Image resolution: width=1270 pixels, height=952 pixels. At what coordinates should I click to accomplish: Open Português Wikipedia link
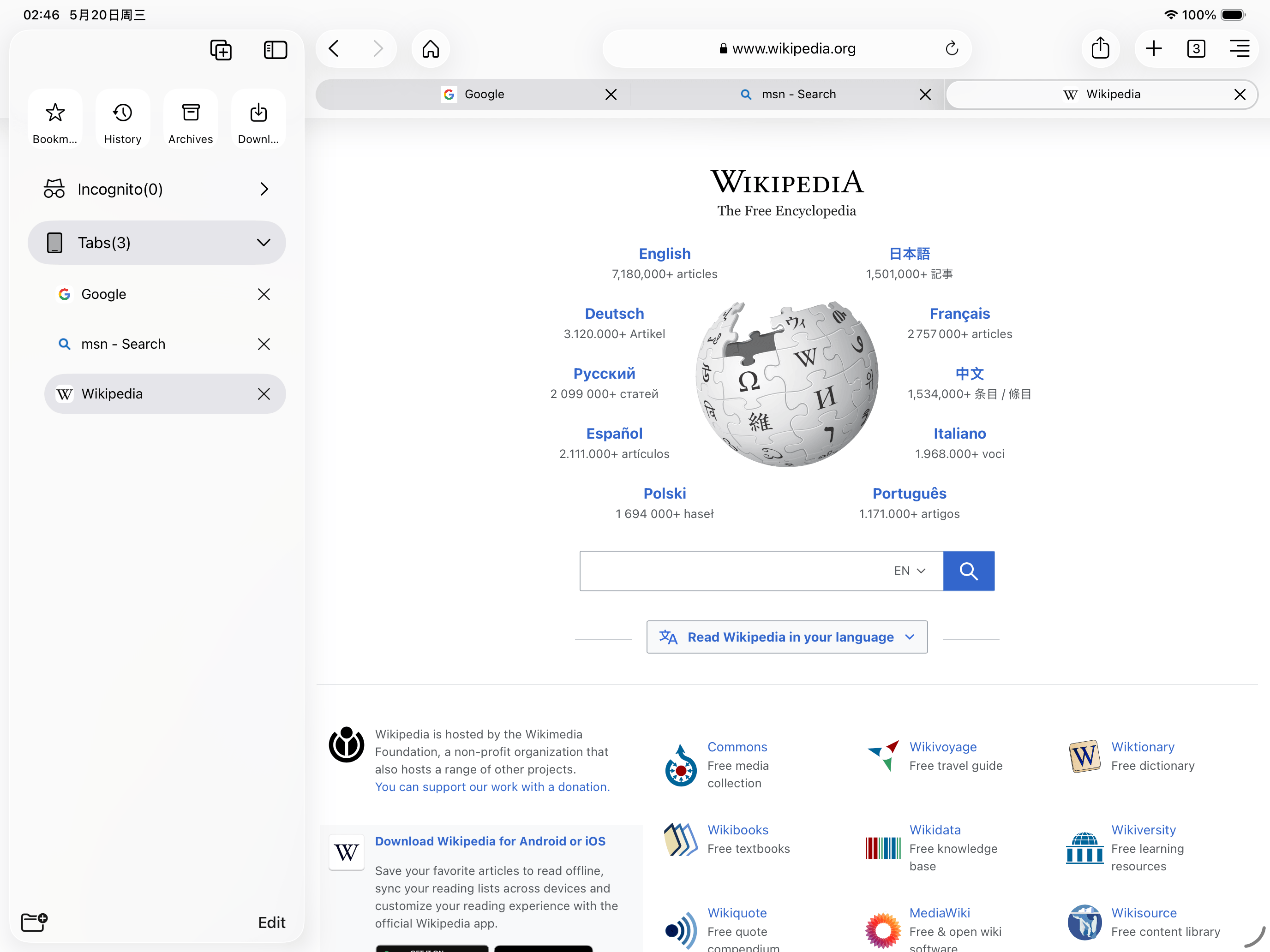[910, 494]
